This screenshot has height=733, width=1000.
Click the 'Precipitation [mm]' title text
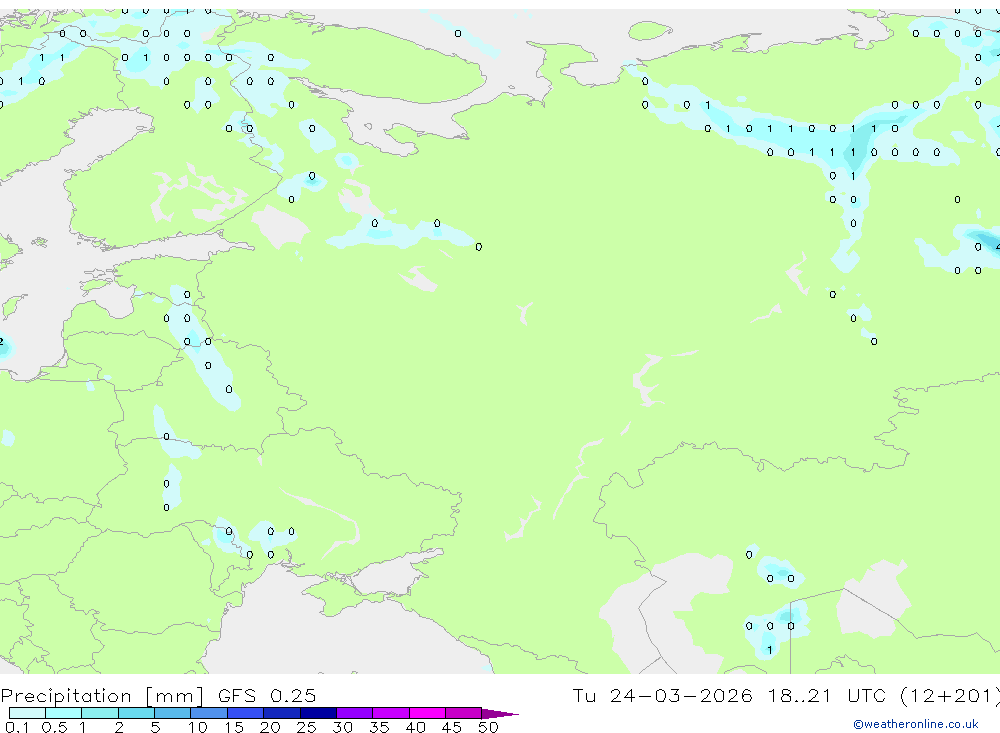point(102,696)
